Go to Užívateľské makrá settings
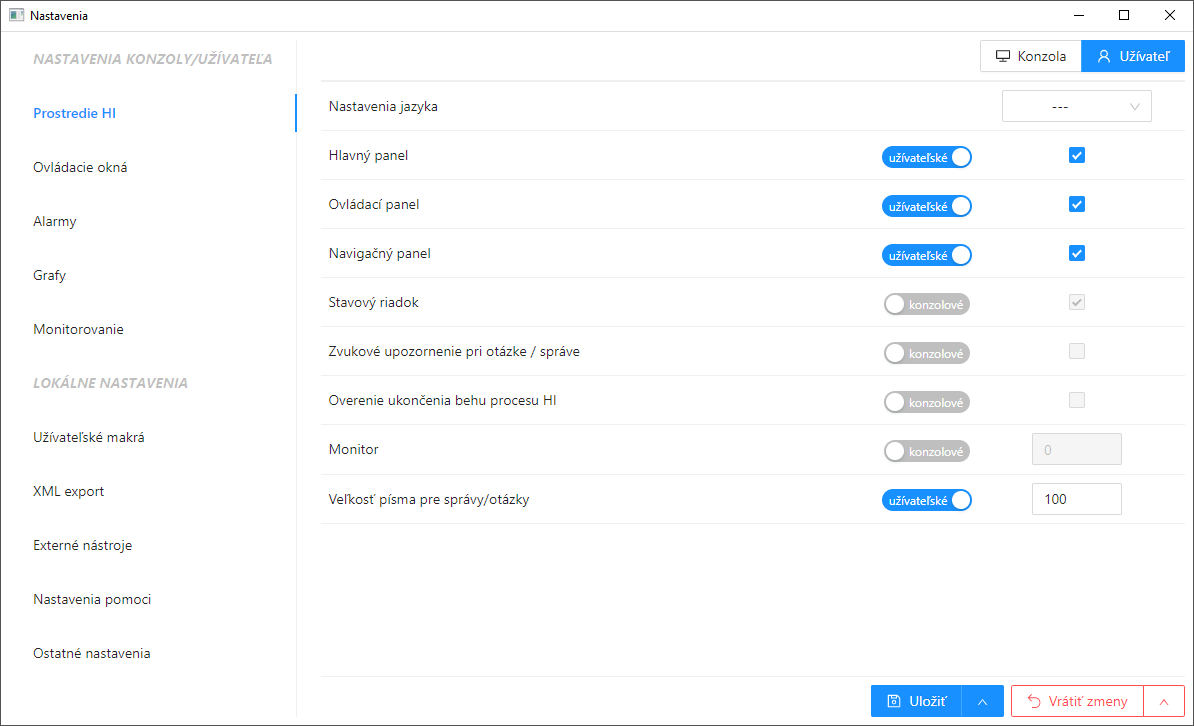The height and width of the screenshot is (726, 1194). (x=89, y=438)
